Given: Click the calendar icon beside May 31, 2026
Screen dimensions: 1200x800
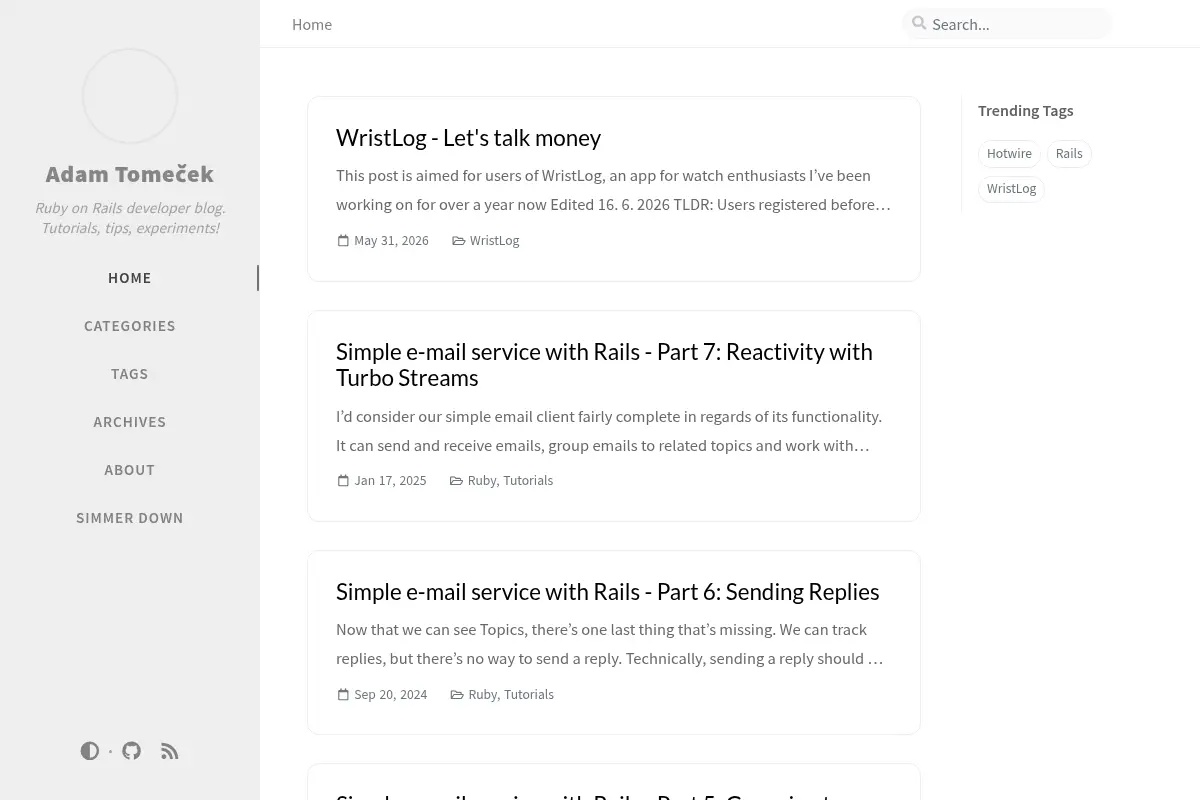Looking at the screenshot, I should (343, 241).
